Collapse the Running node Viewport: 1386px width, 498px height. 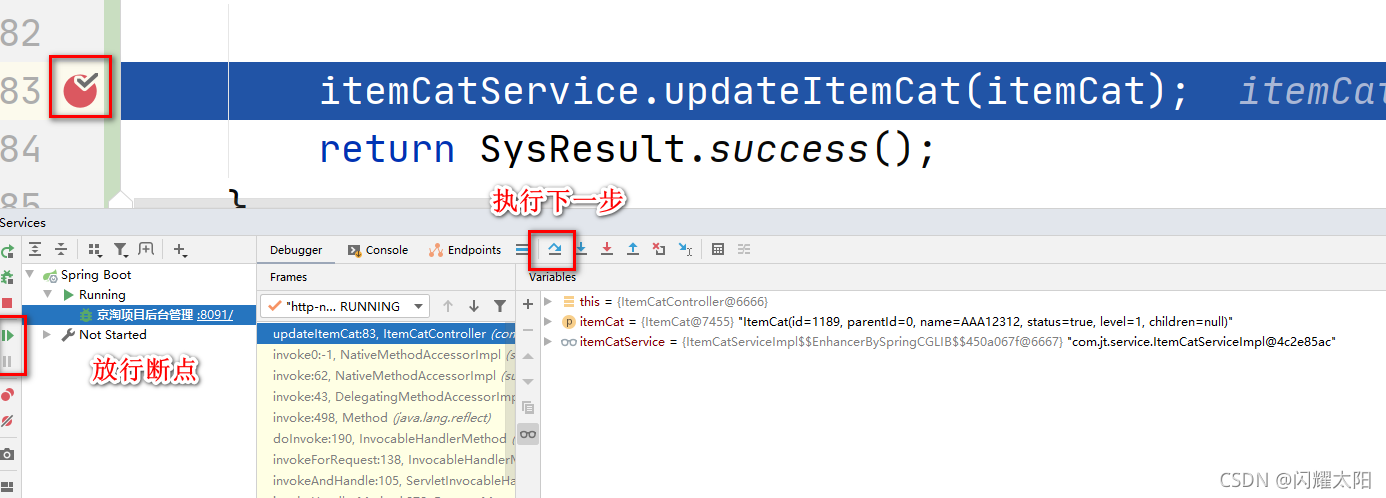click(x=47, y=295)
